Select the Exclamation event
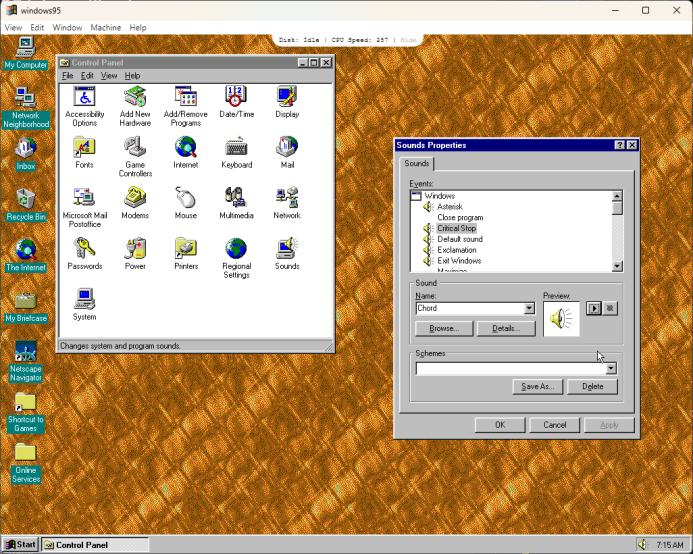 457,250
